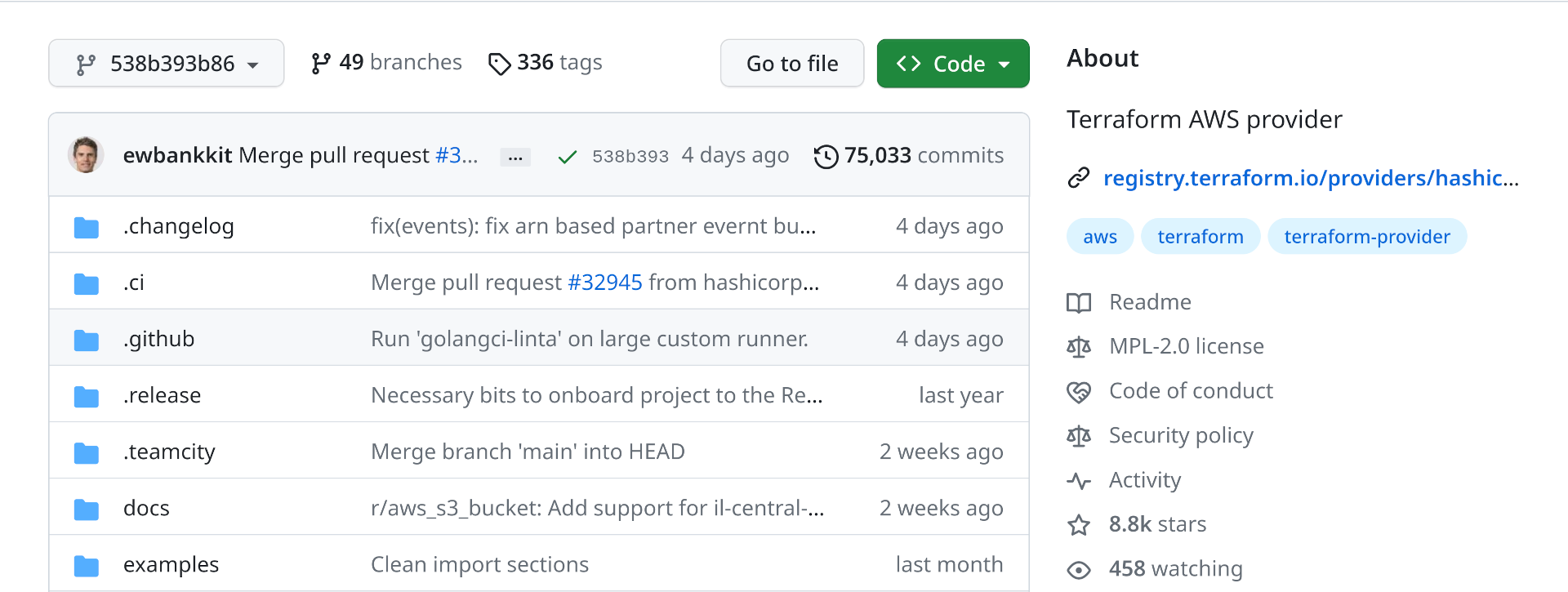The image size is (1568, 592).
Task: Click the examples folder icon
Action: pos(87,565)
